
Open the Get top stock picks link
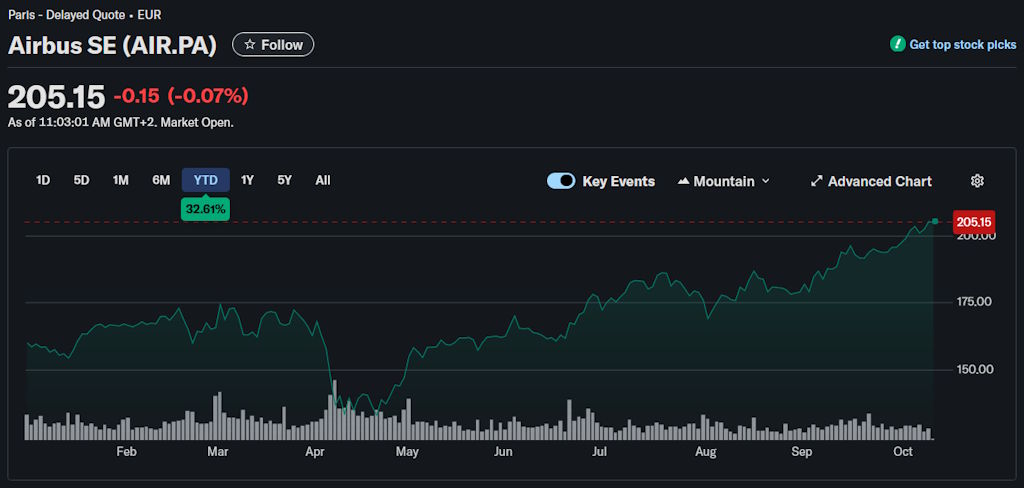(x=962, y=45)
